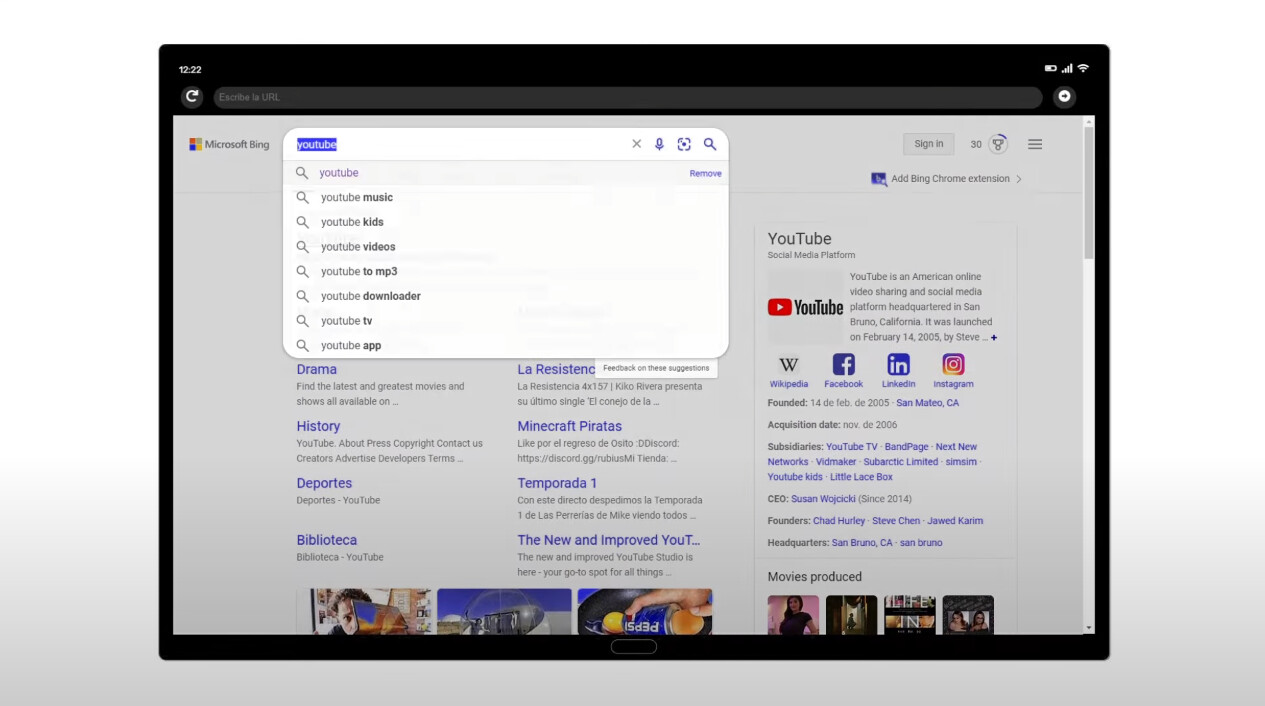
Task: Click the battery status icon
Action: click(1051, 69)
